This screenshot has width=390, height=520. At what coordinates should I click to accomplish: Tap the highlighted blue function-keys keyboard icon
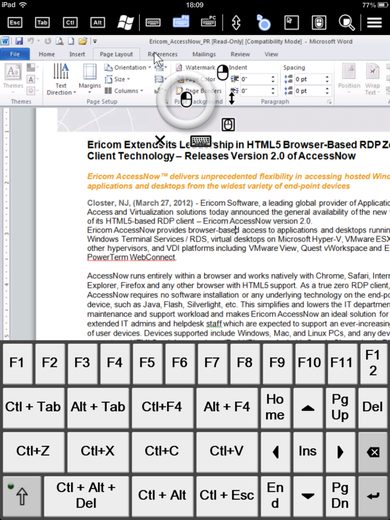click(181, 22)
